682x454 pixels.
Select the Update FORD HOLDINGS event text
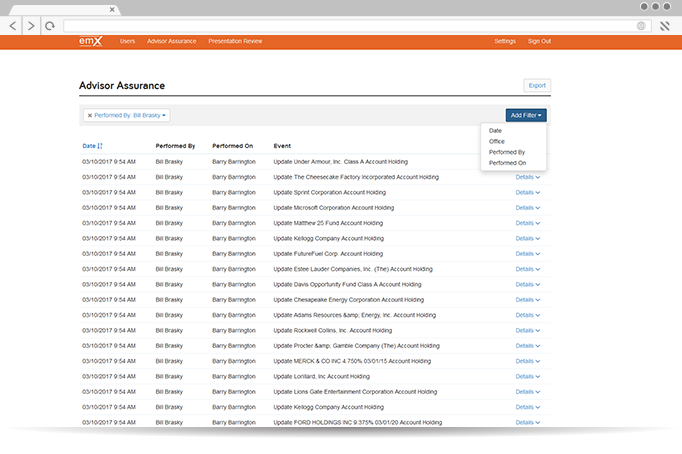(358, 423)
